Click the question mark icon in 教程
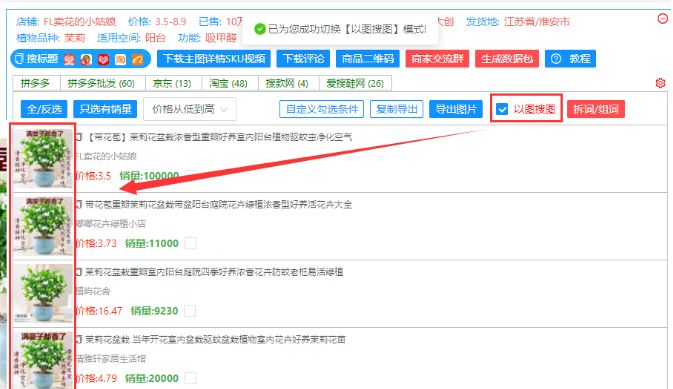This screenshot has height=389, width=673. point(556,59)
